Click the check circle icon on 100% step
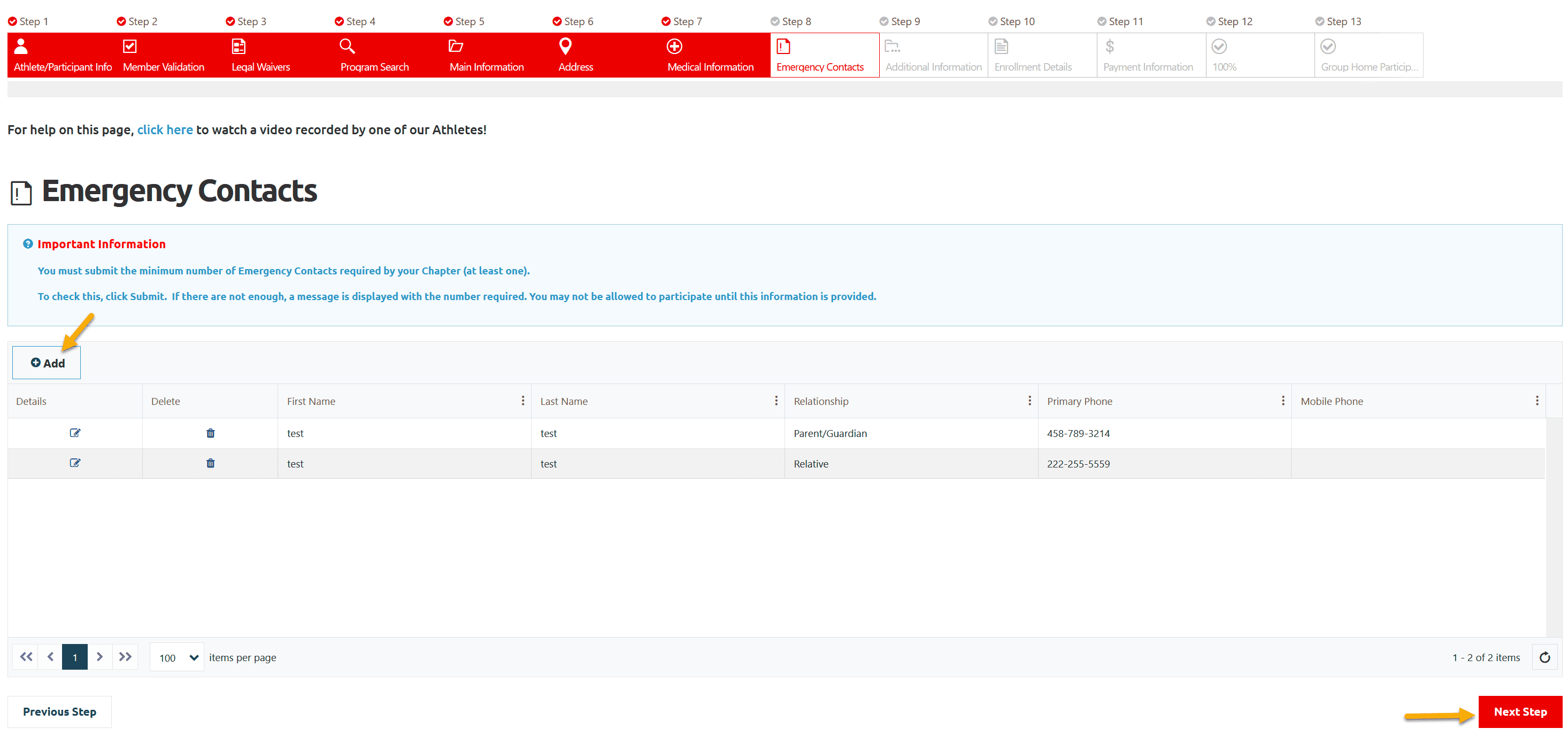 click(1219, 46)
